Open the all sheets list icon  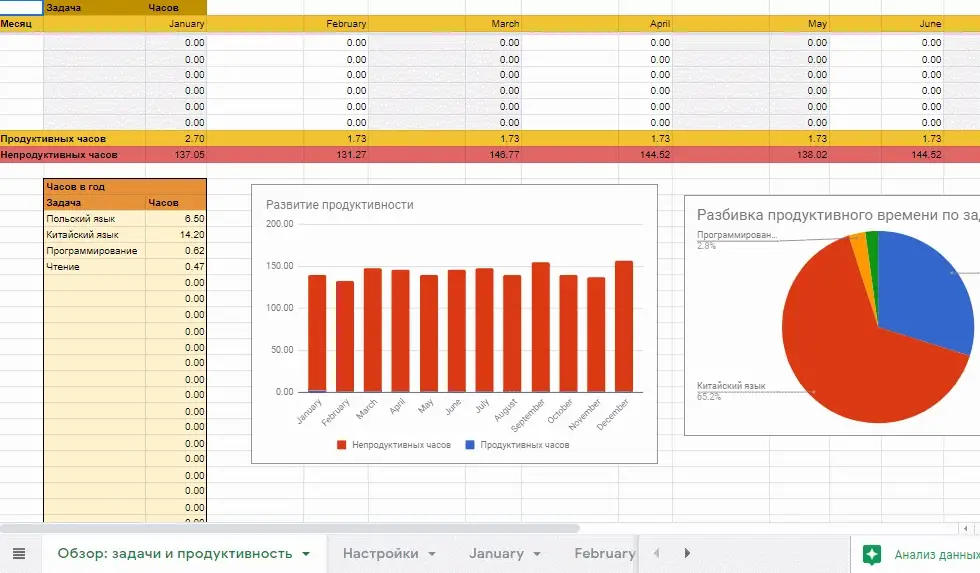(x=19, y=554)
